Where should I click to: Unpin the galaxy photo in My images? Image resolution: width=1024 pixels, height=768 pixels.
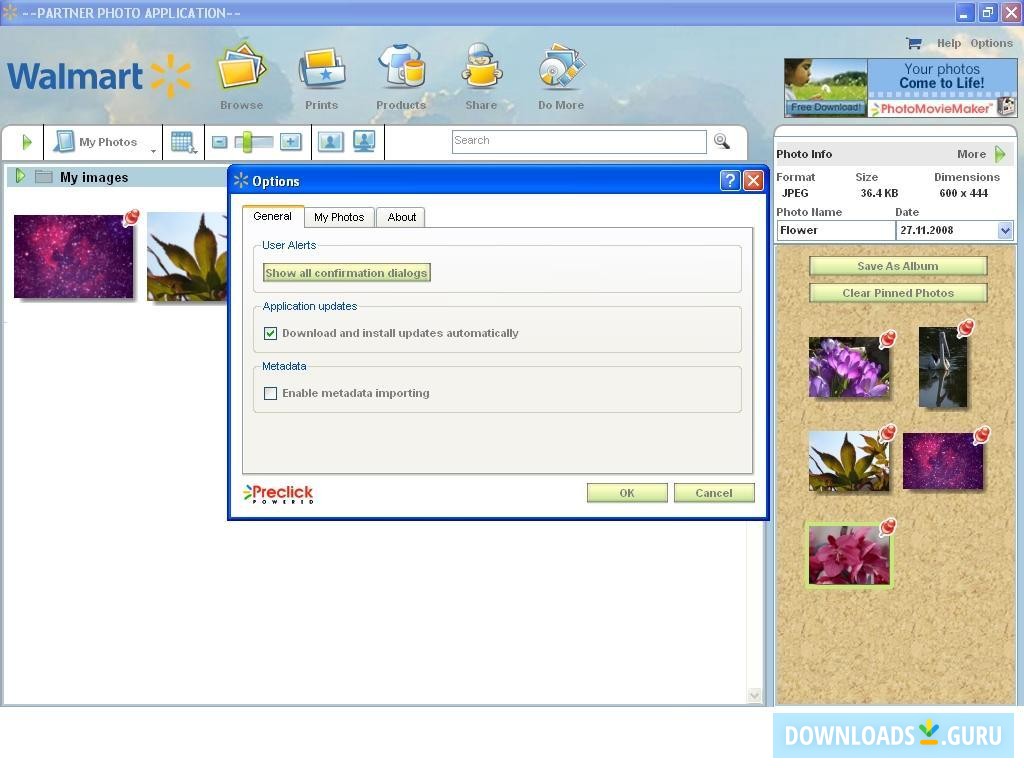131,217
